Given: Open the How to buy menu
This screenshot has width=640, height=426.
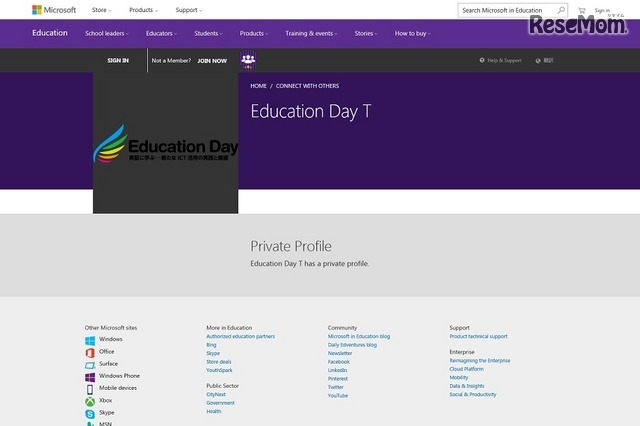Looking at the screenshot, I should (x=412, y=33).
